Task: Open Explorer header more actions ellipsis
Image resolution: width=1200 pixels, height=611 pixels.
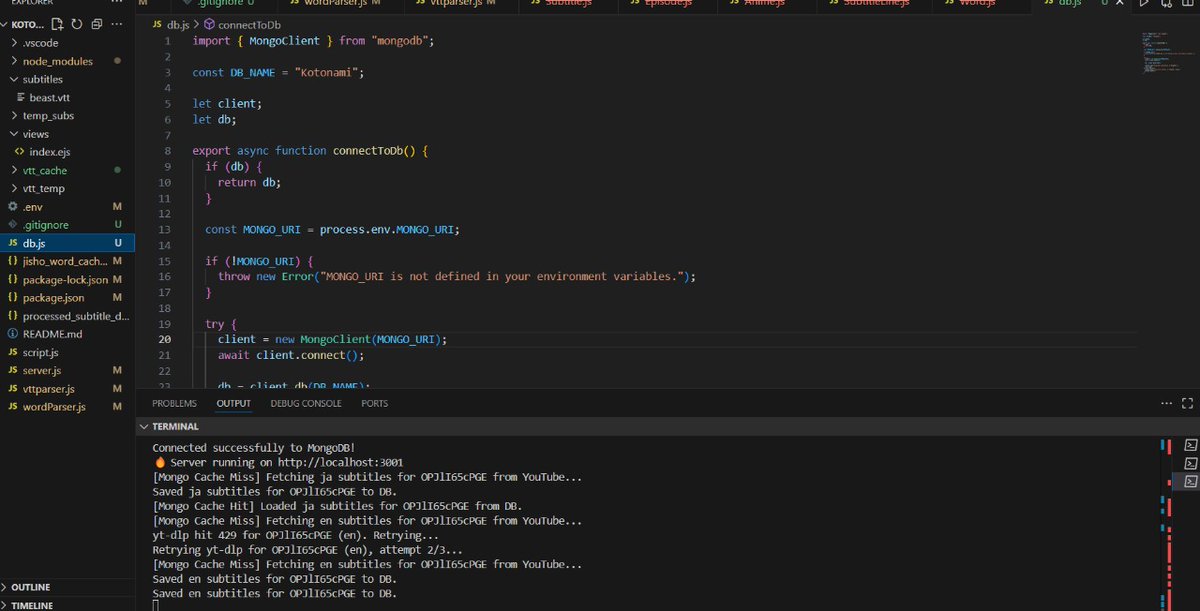Action: [118, 24]
